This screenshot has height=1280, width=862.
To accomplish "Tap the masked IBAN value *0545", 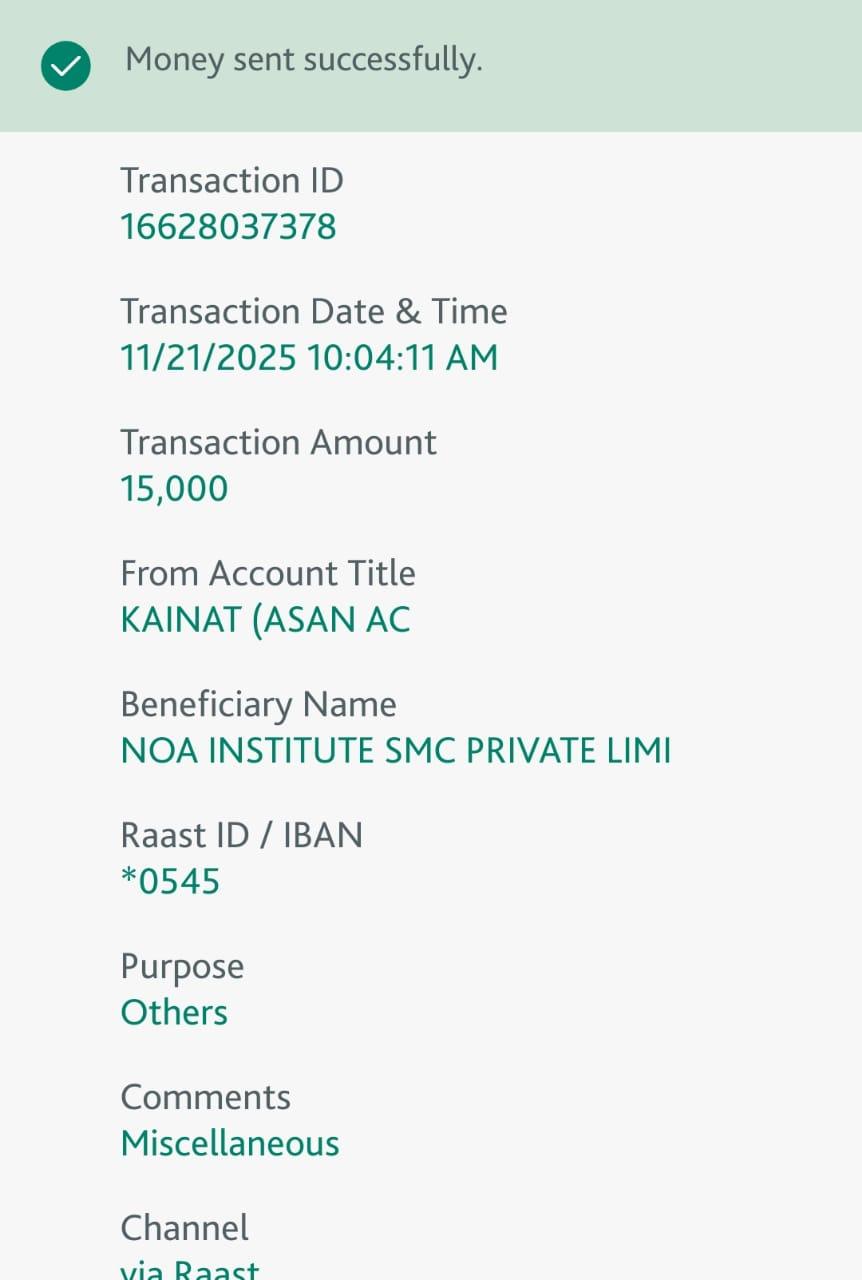I will click(170, 882).
